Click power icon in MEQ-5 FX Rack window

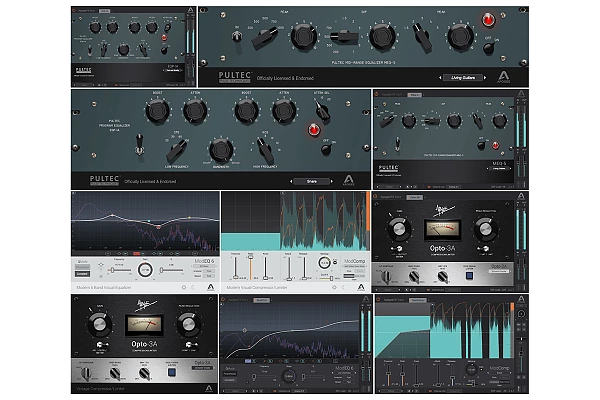click(376, 94)
